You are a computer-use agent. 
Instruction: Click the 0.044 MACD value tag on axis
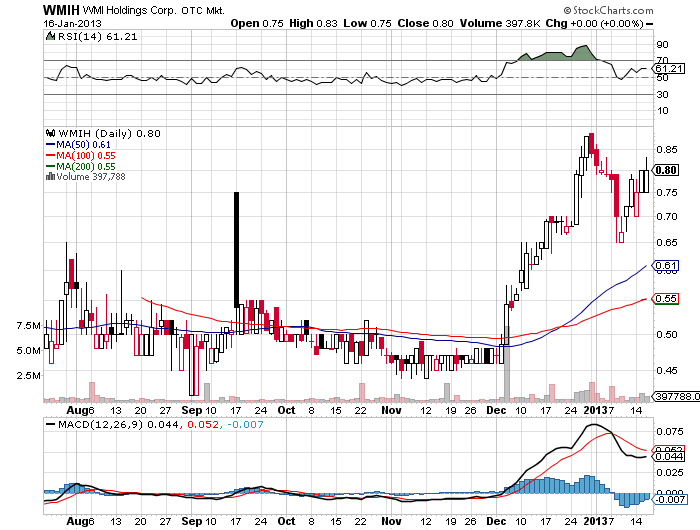pyautogui.click(x=669, y=457)
